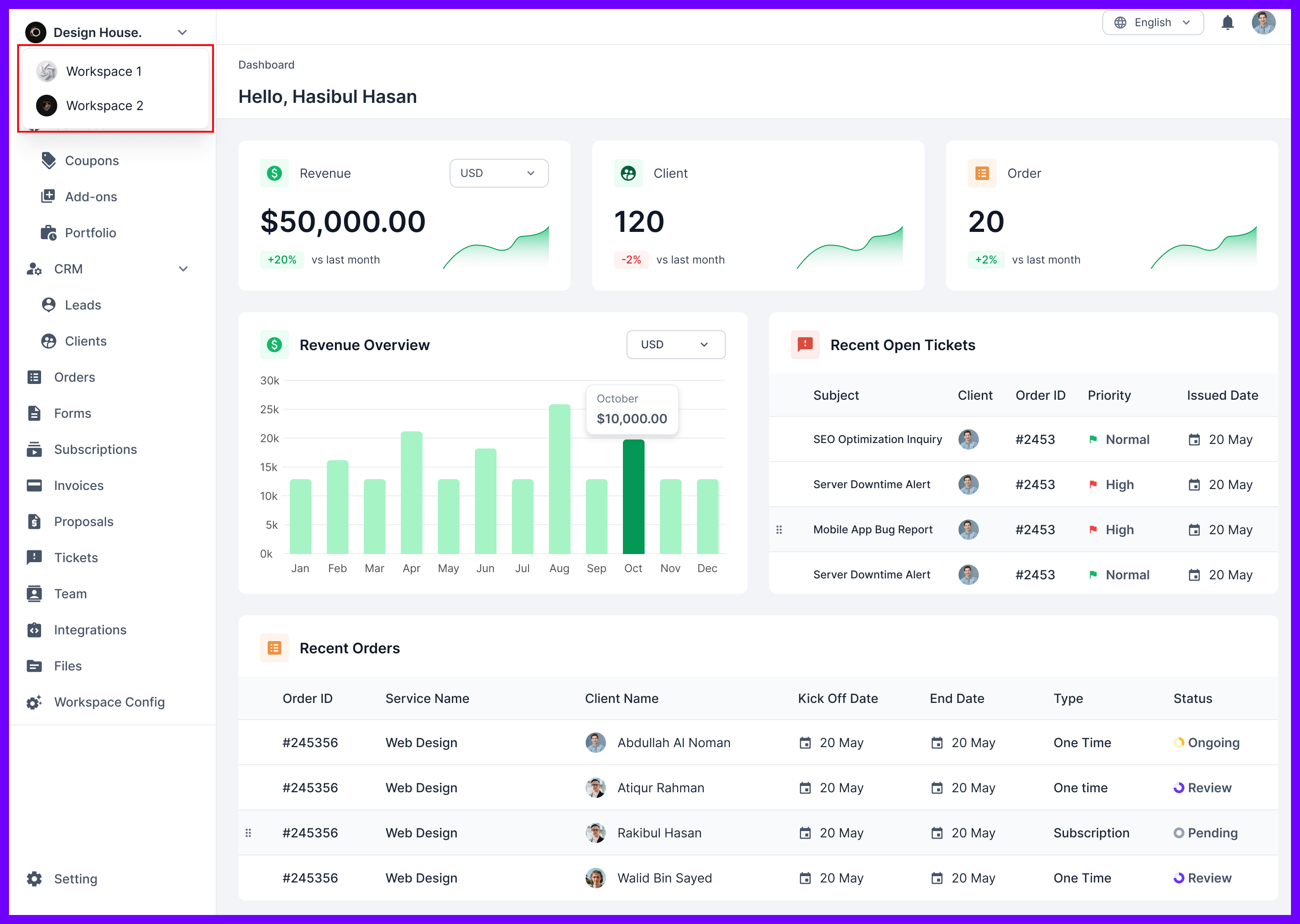Select the Invoices sidebar icon

[x=34, y=485]
